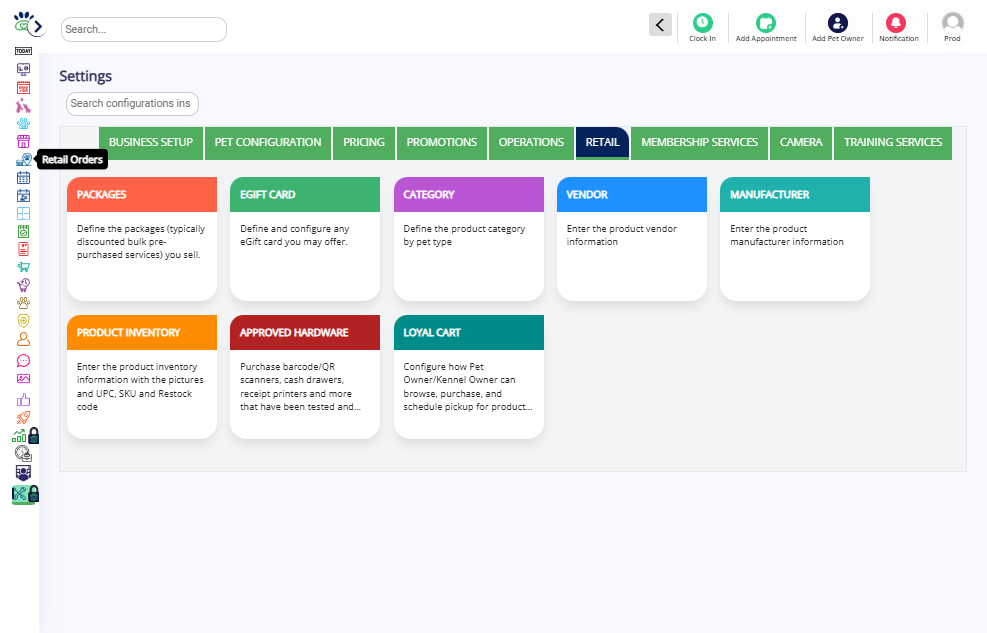Open the purple thumbs-up icon

click(23, 400)
